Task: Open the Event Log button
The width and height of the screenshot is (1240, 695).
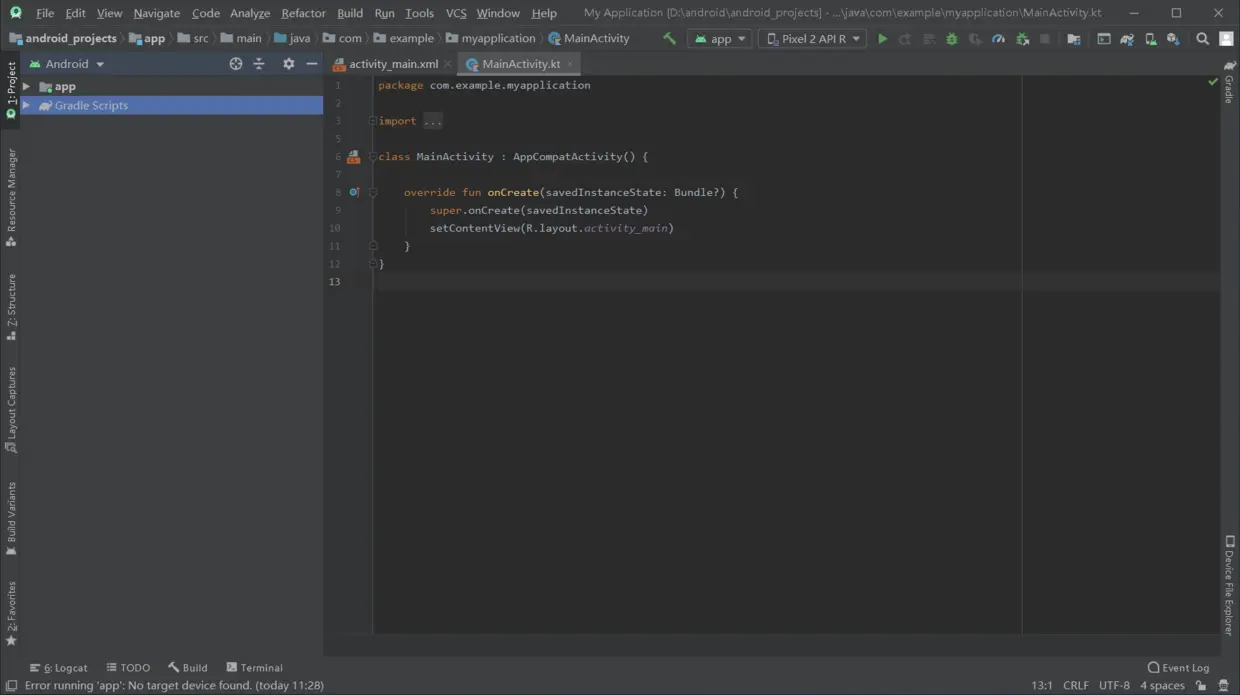Action: [x=1178, y=668]
